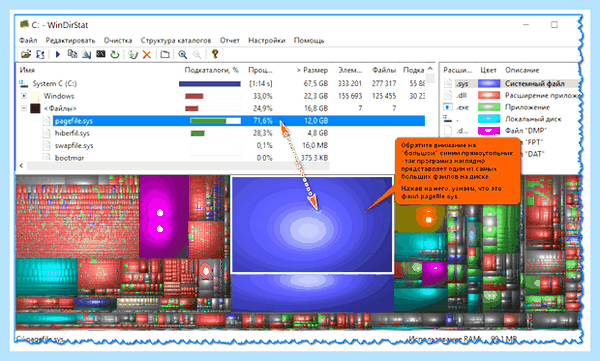Open a drive with the folder icon

[26, 54]
